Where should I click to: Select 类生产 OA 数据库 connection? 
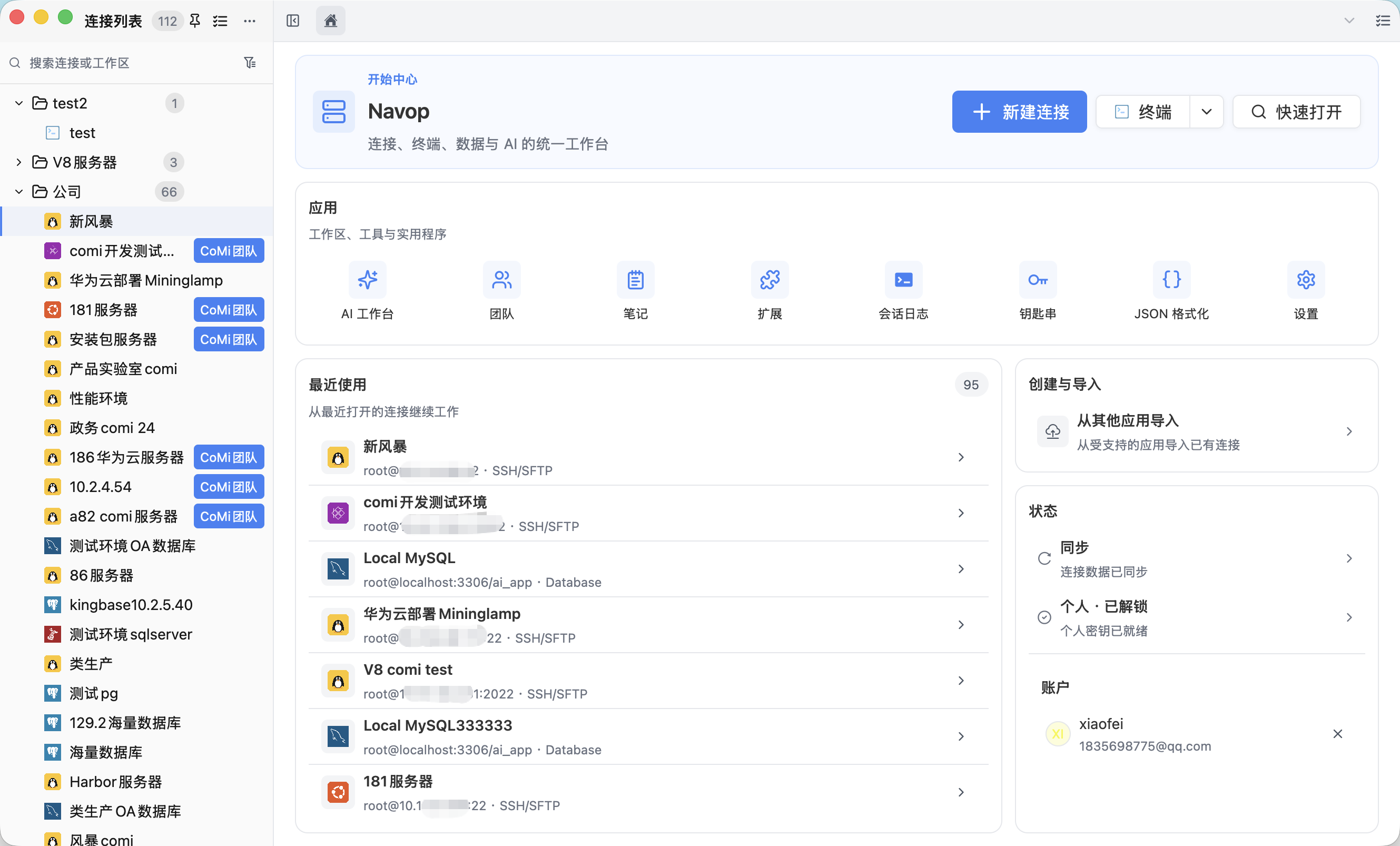point(136,812)
